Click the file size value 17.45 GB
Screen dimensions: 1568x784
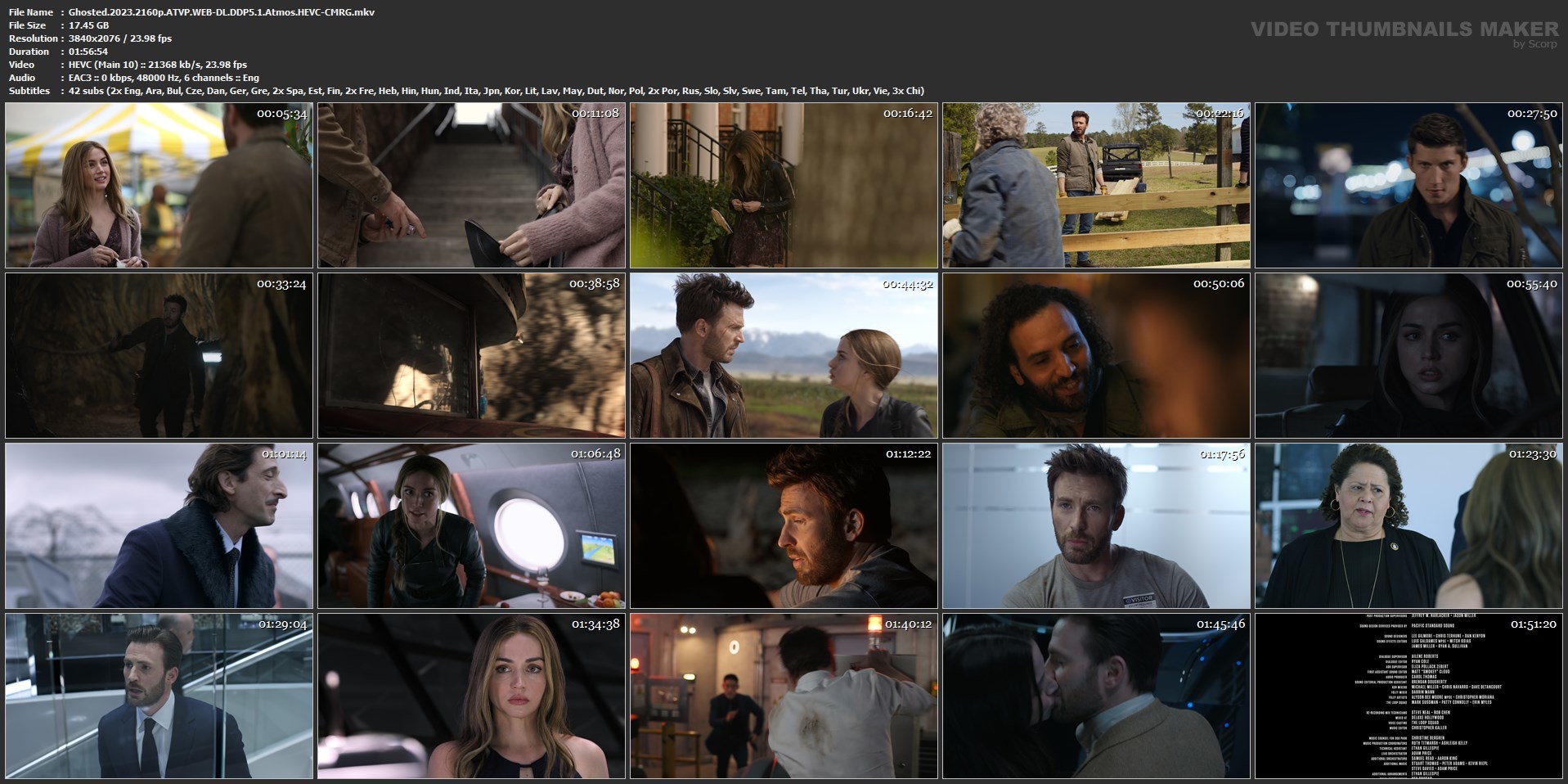88,25
